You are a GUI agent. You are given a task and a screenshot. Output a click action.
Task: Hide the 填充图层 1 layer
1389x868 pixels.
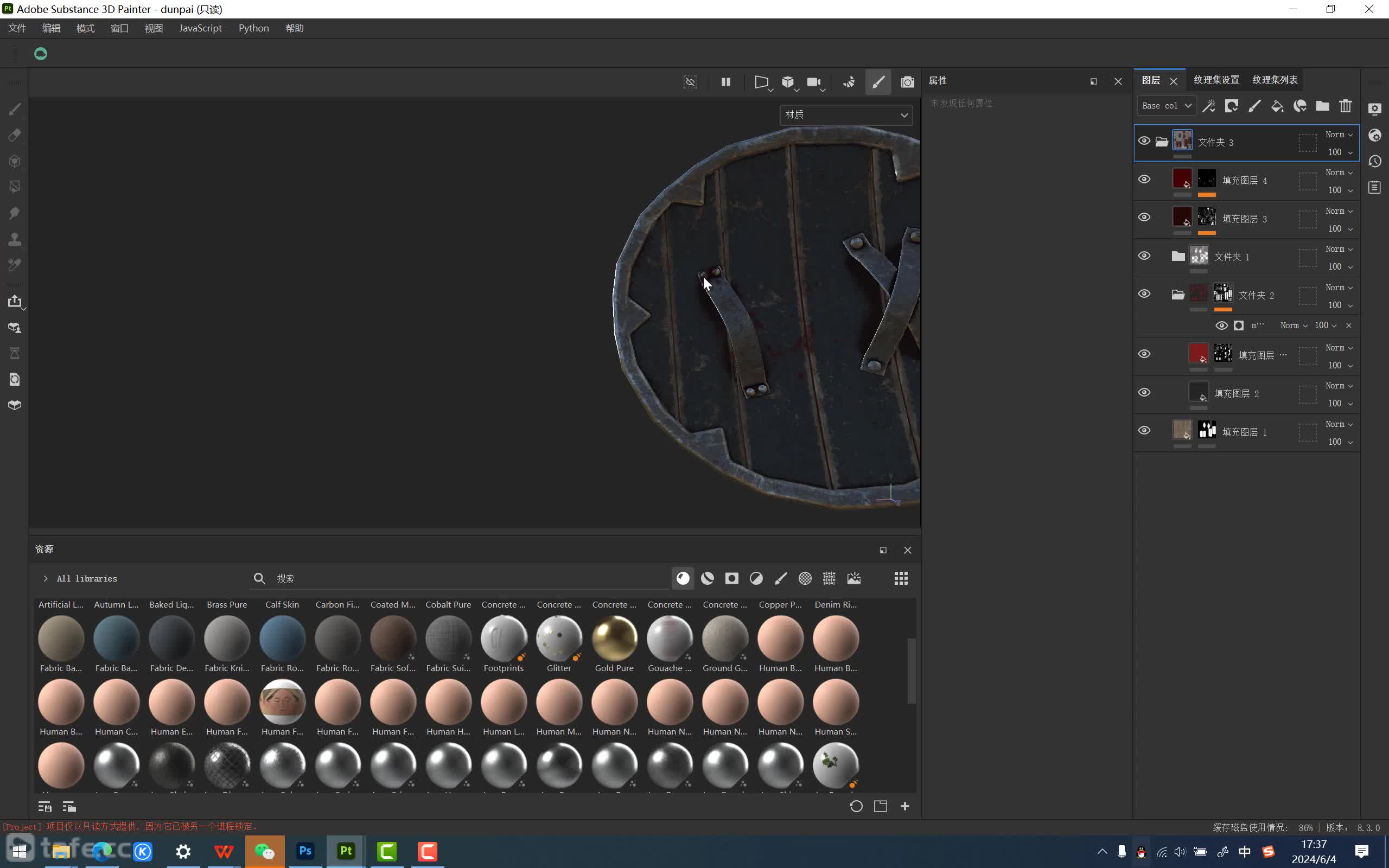pos(1144,431)
